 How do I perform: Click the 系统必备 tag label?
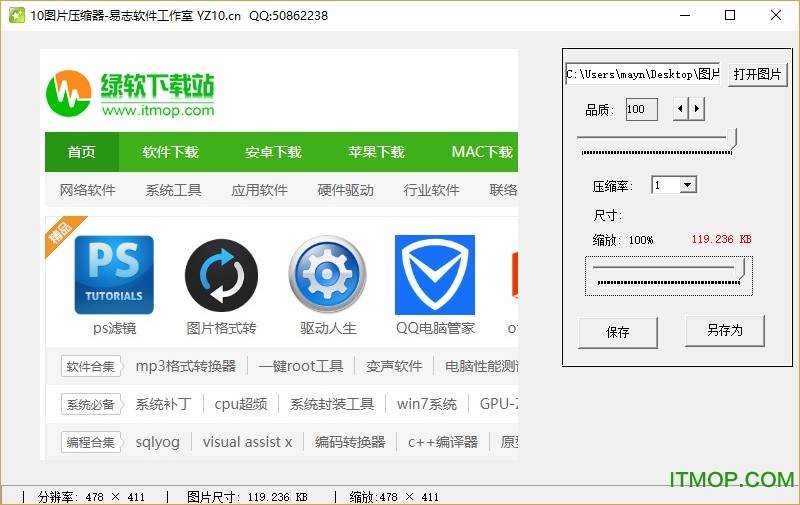(91, 405)
